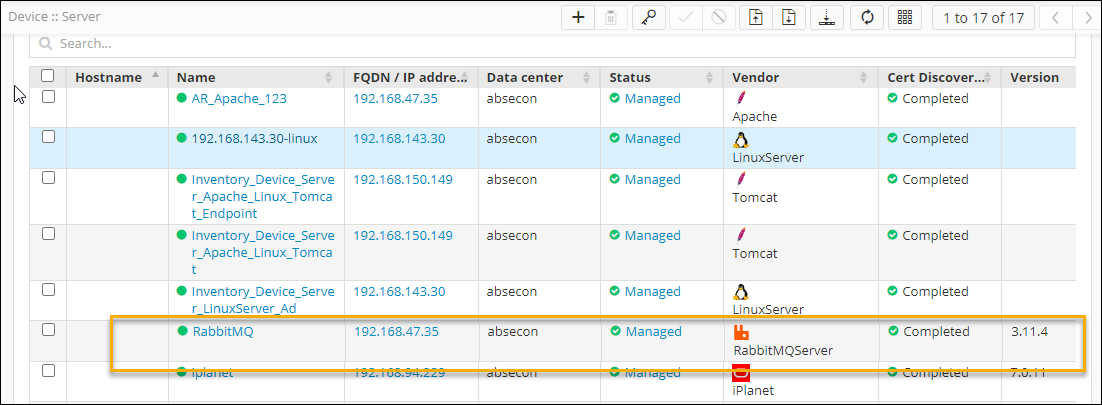1102x405 pixels.
Task: Click IP 192.168.47.35 in RabbitMQ row
Action: [x=396, y=331]
